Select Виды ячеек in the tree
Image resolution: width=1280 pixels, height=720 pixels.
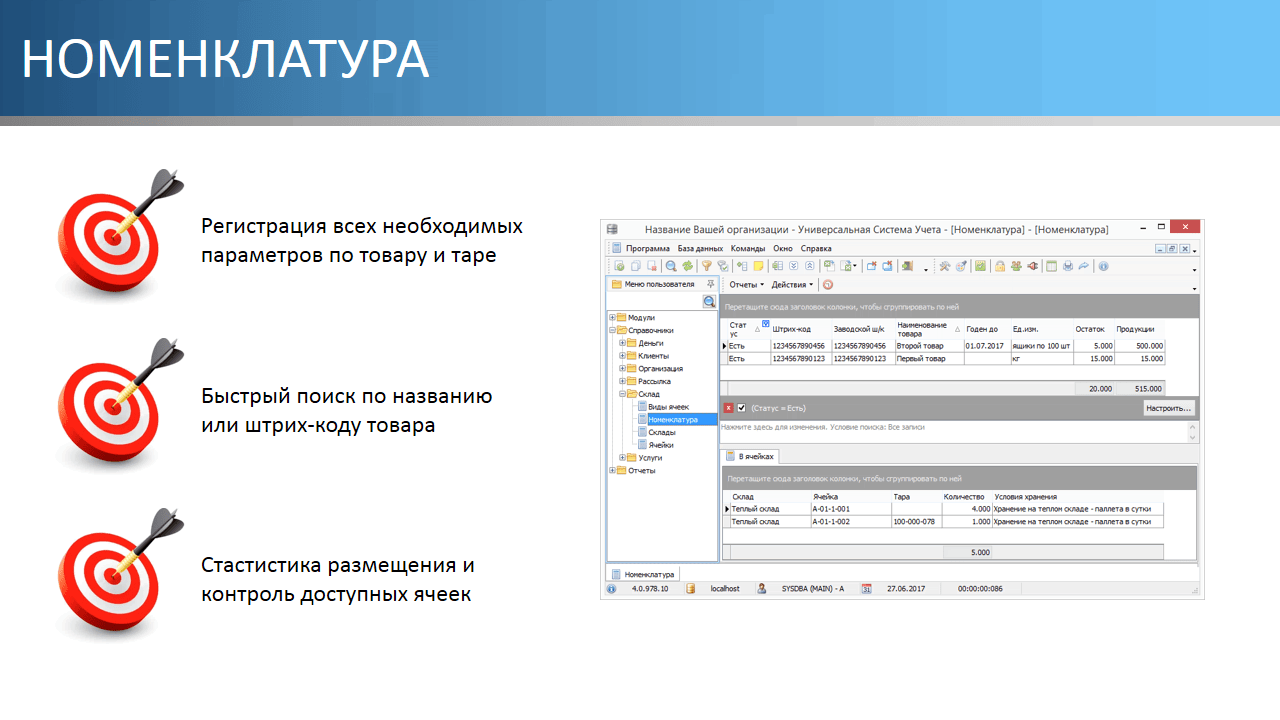(x=669, y=407)
